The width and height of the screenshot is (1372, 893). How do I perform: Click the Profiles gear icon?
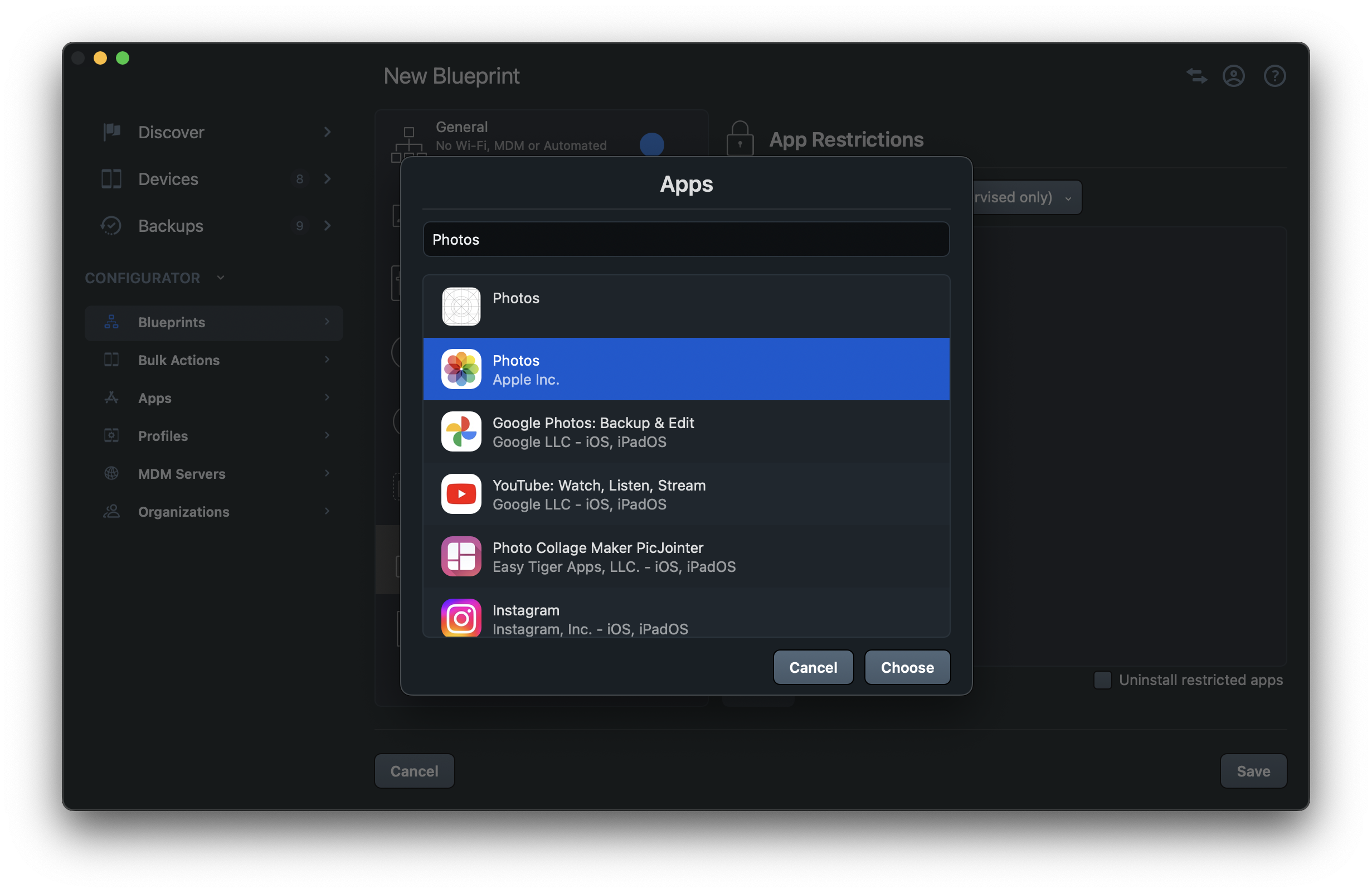tap(111, 435)
